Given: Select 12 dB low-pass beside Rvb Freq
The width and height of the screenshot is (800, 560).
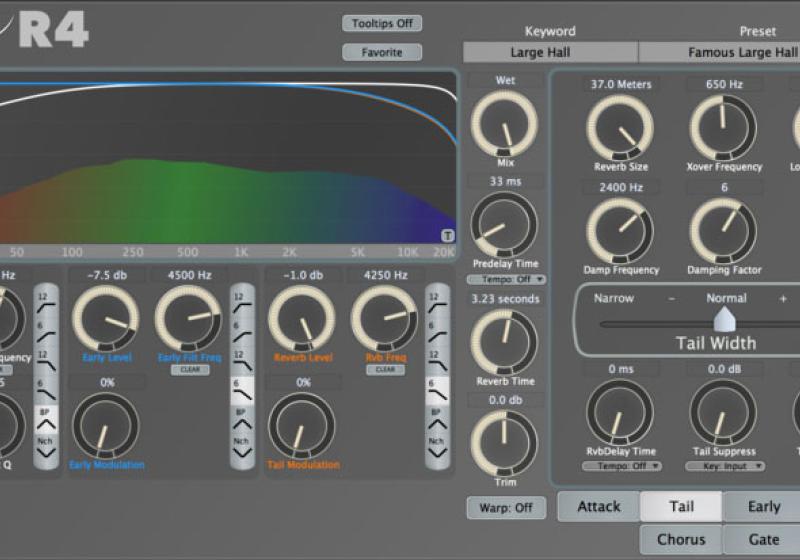Looking at the screenshot, I should 437,363.
